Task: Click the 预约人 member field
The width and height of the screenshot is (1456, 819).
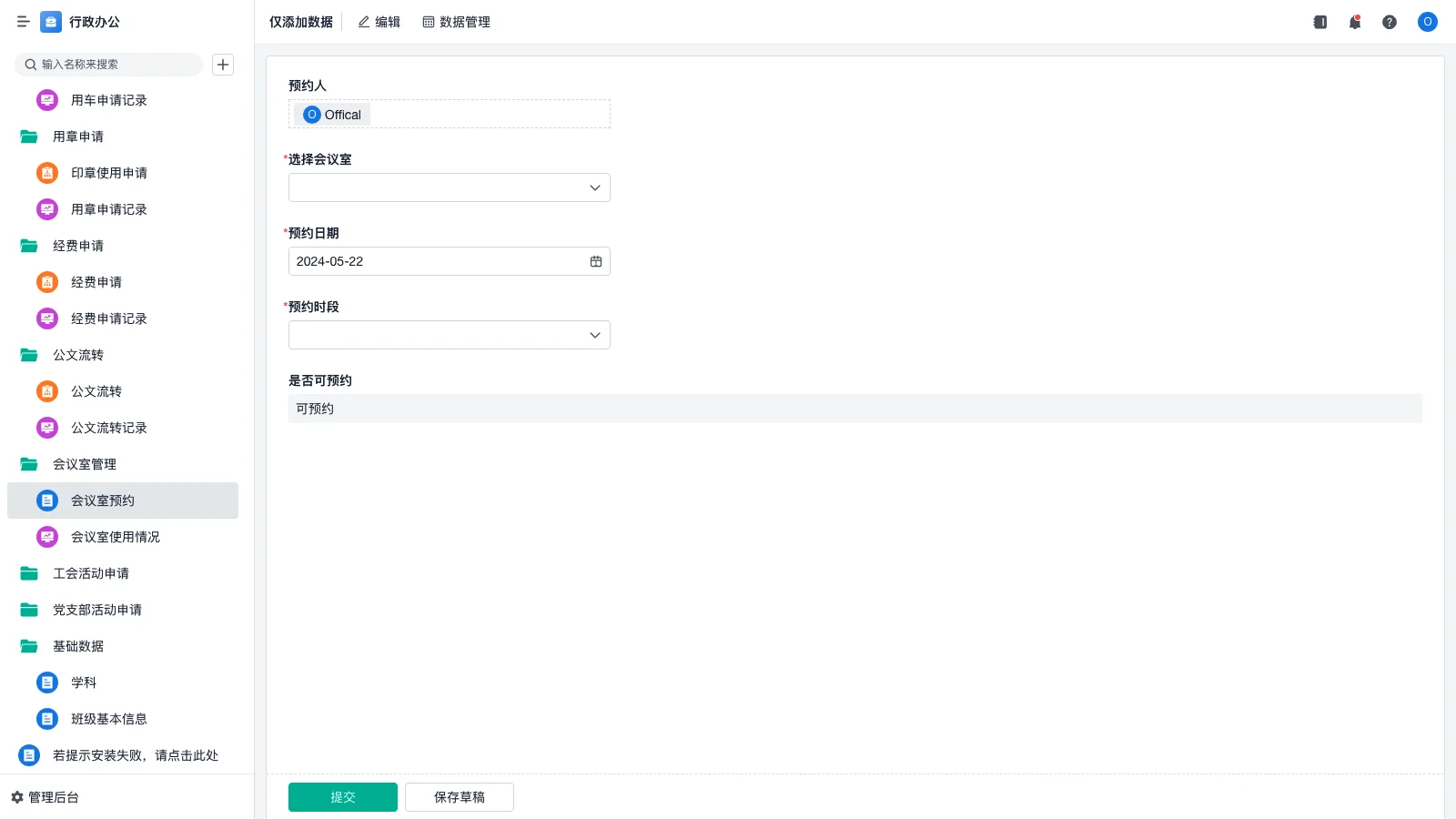Action: pyautogui.click(x=450, y=114)
